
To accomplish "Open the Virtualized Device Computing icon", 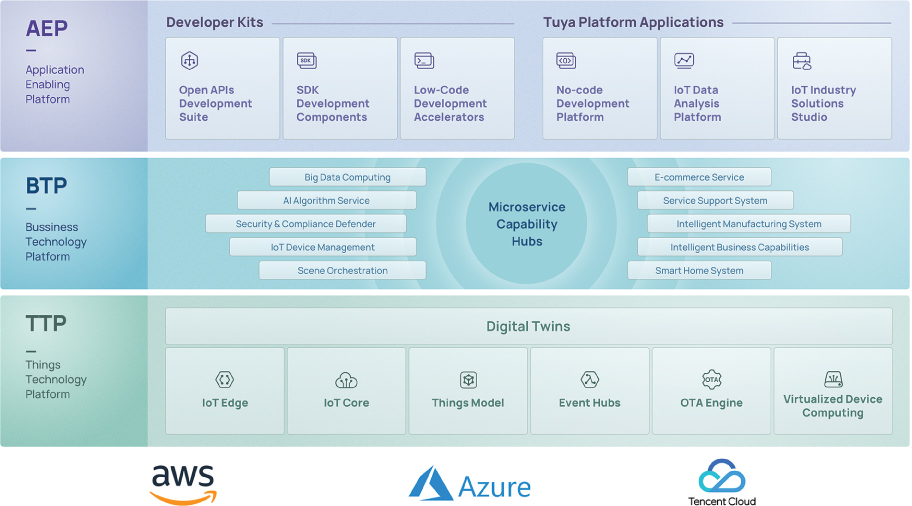I will click(833, 379).
